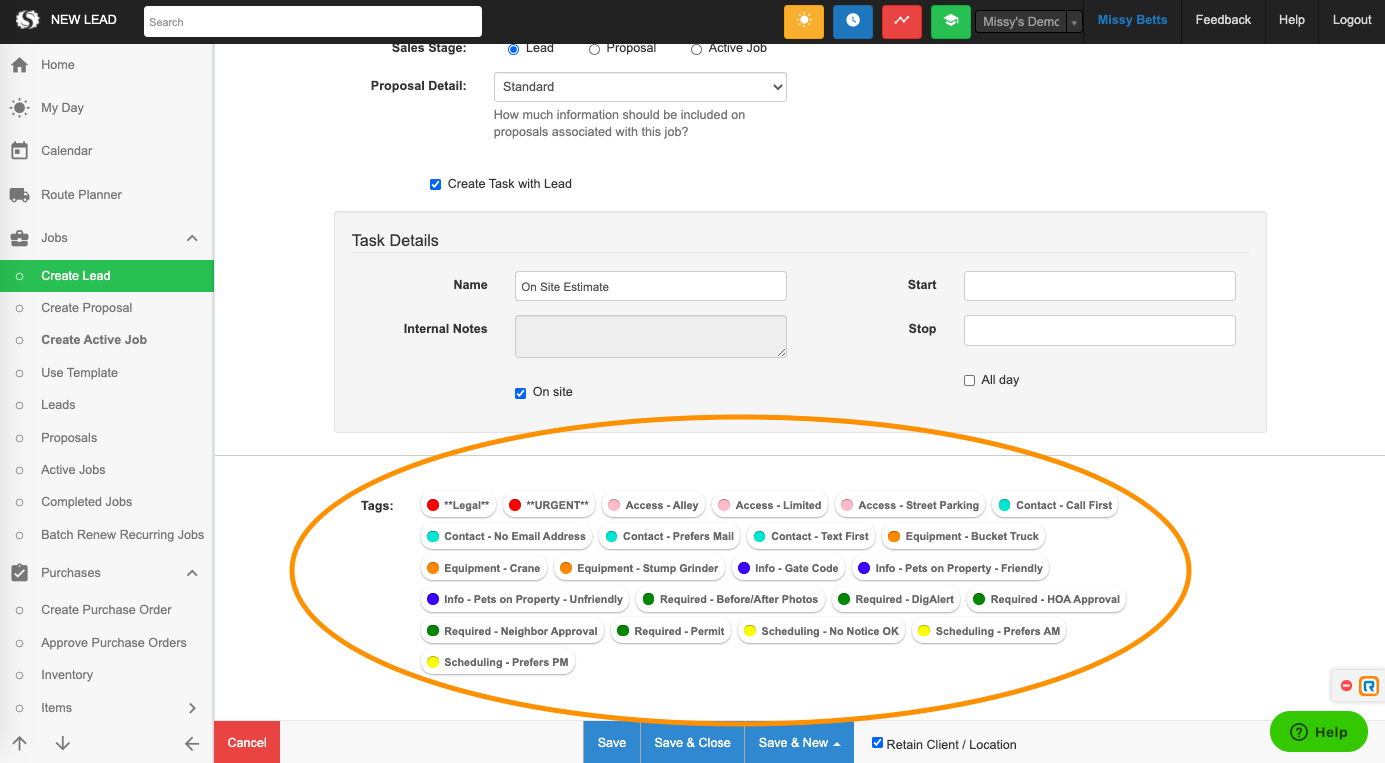This screenshot has height=763, width=1385.
Task: Click the Save & Close button
Action: (x=693, y=743)
